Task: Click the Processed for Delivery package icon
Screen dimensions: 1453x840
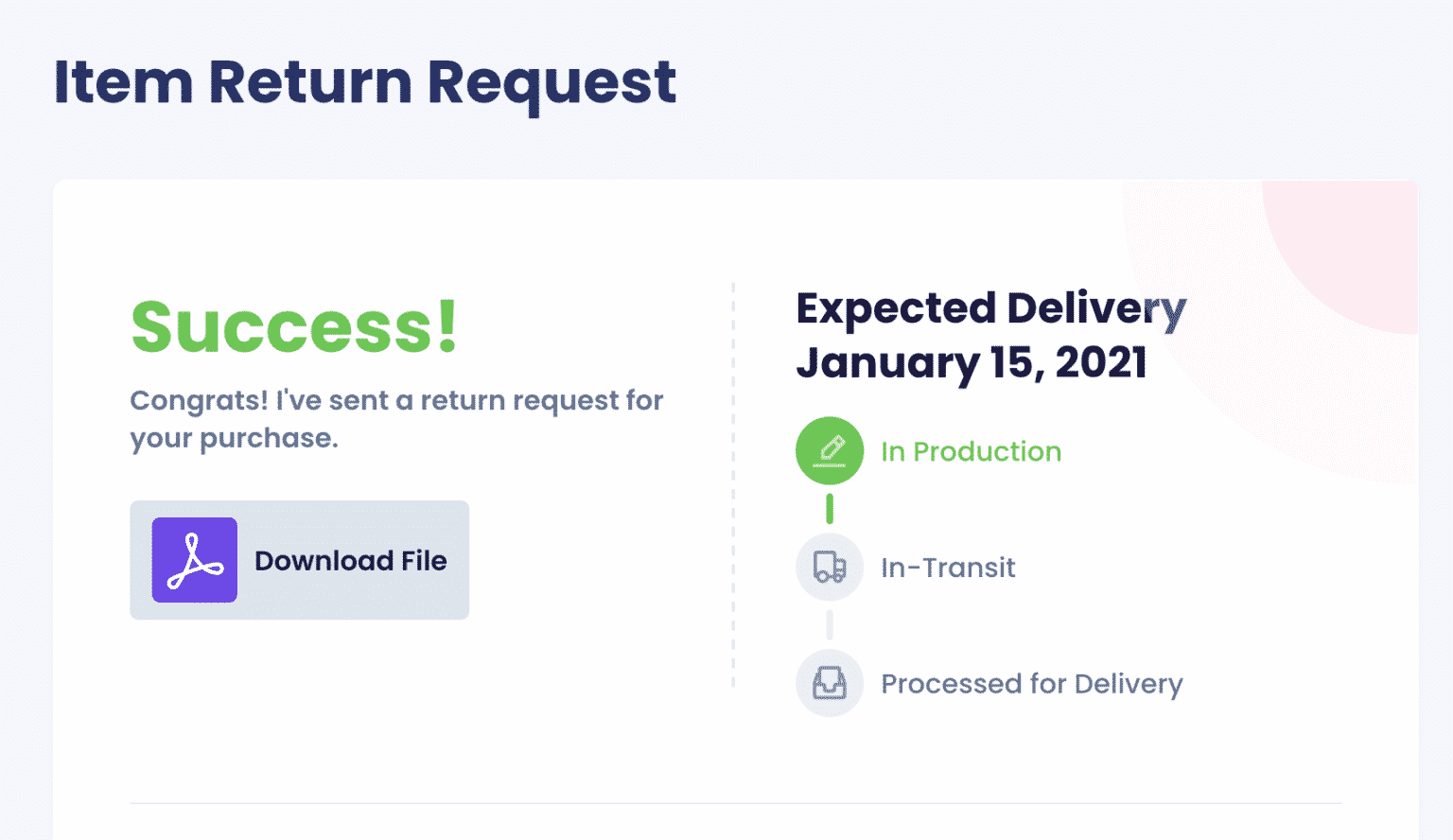Action: tap(830, 683)
